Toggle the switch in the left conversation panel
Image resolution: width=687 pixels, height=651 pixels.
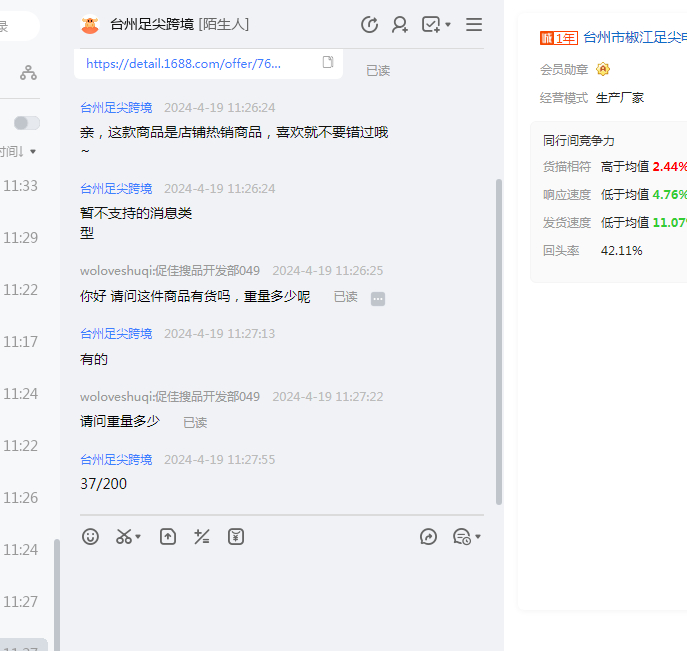27,123
